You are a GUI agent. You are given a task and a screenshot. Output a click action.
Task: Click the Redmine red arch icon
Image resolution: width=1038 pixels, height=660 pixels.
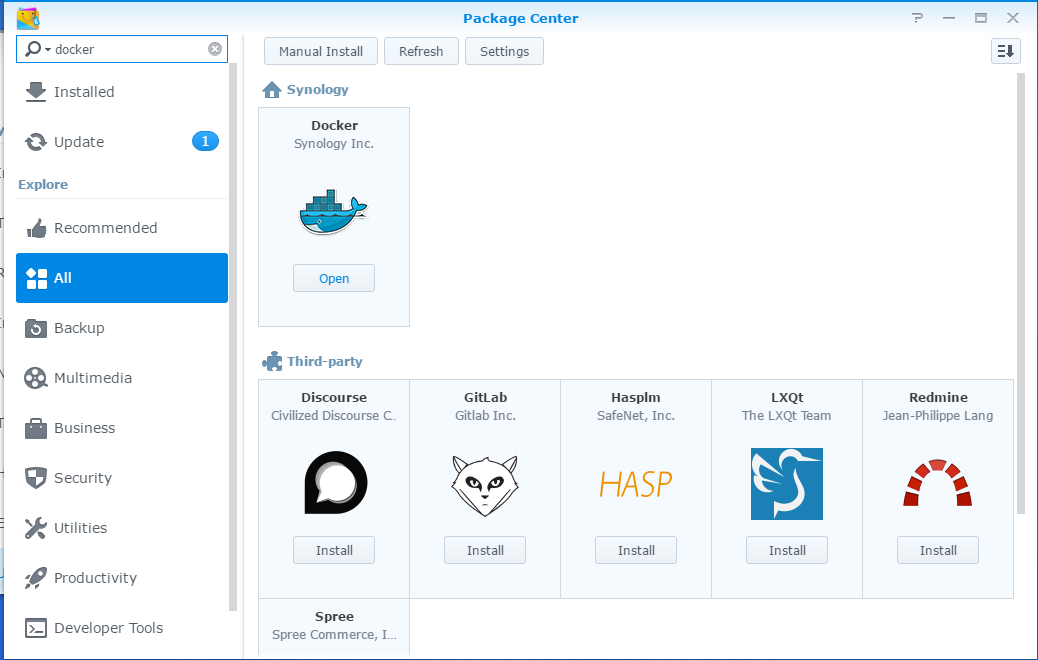coord(937,483)
